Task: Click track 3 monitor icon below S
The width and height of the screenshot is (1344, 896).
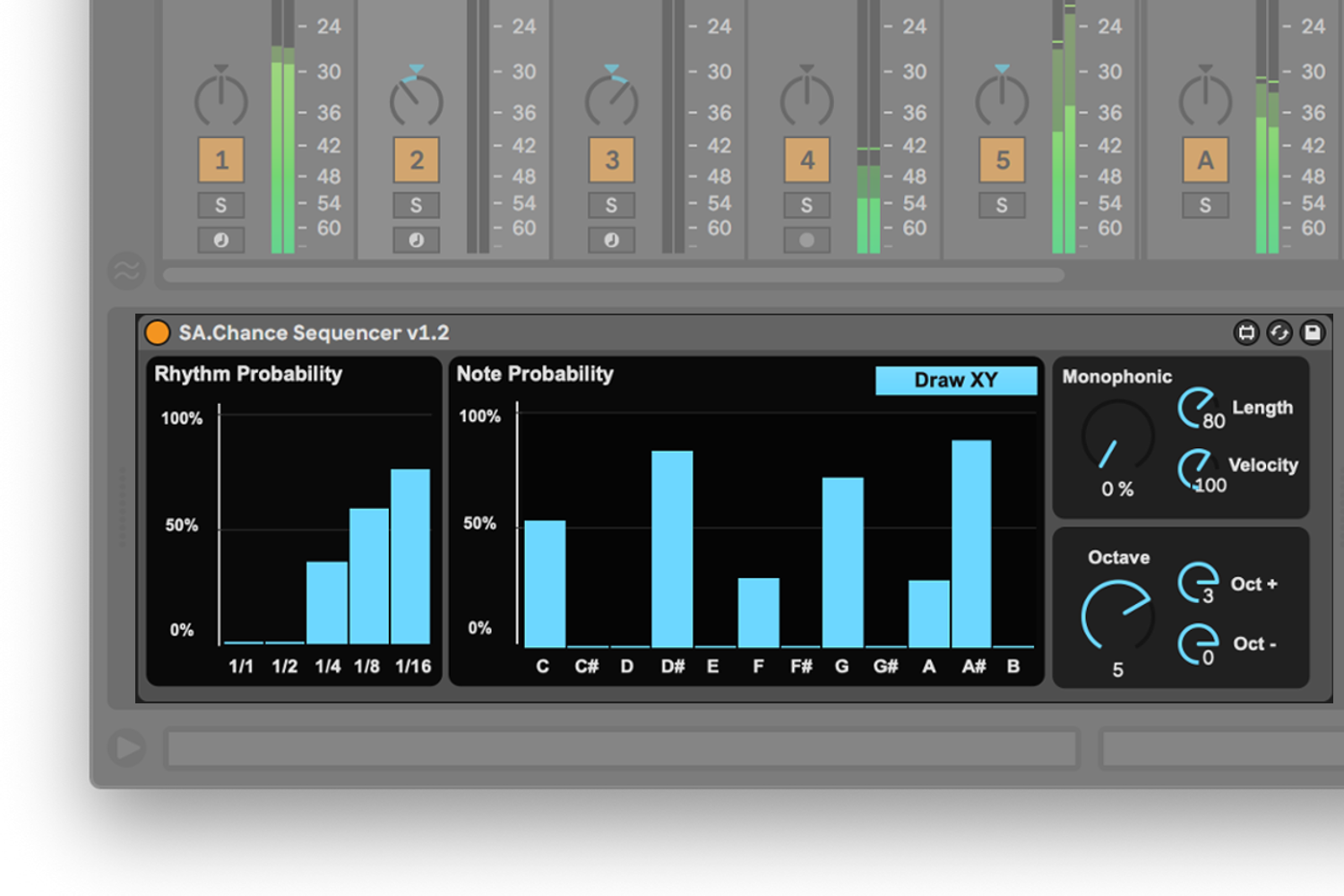Action: tap(612, 240)
